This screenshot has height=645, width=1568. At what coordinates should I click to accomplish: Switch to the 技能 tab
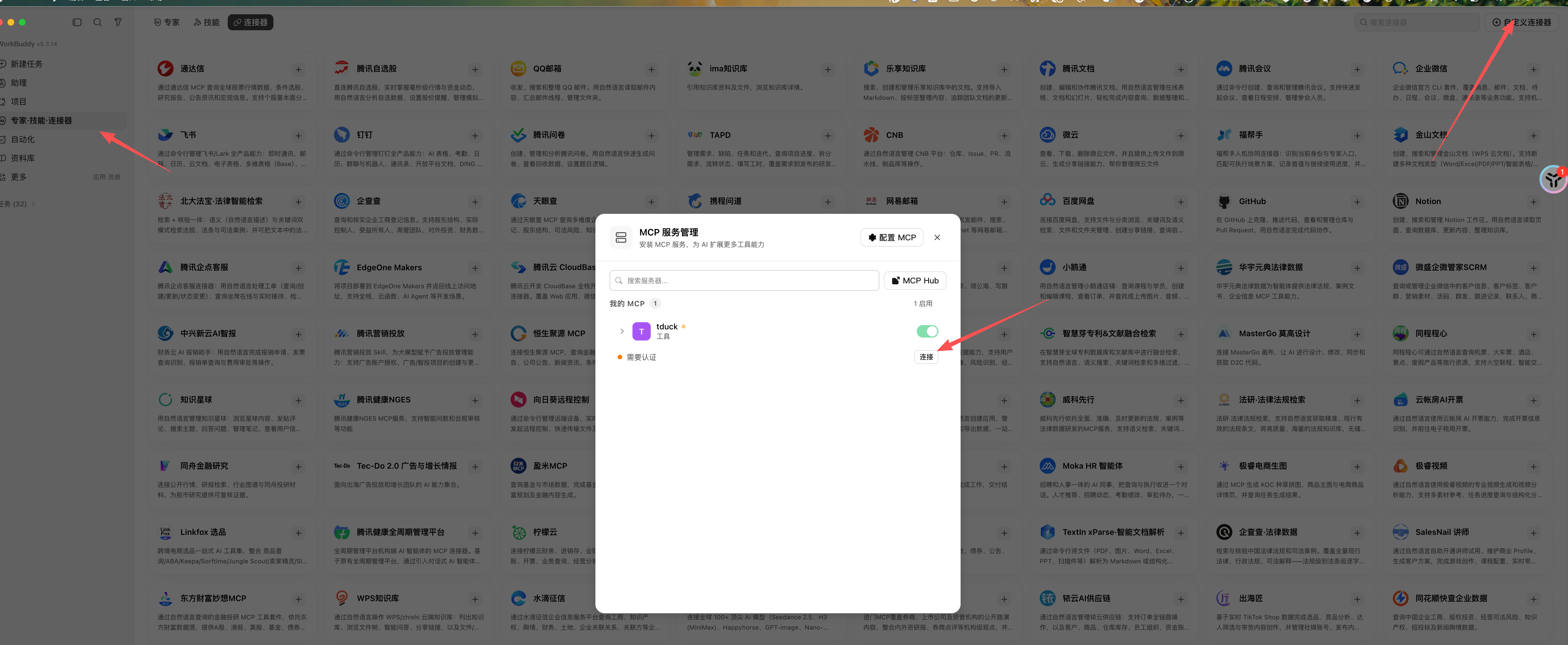pos(206,23)
